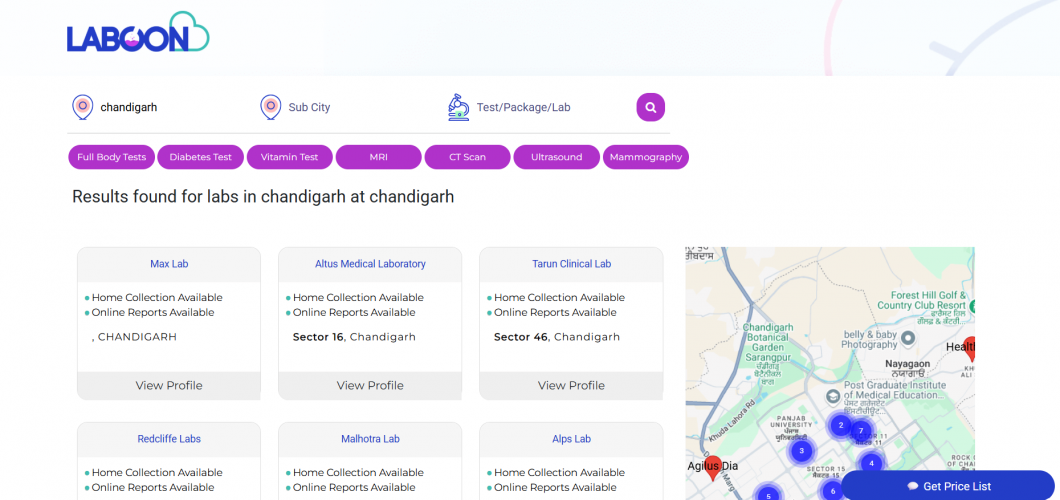This screenshot has height=500, width=1060.
Task: Select the Agilus Dia red map pin
Action: click(713, 468)
